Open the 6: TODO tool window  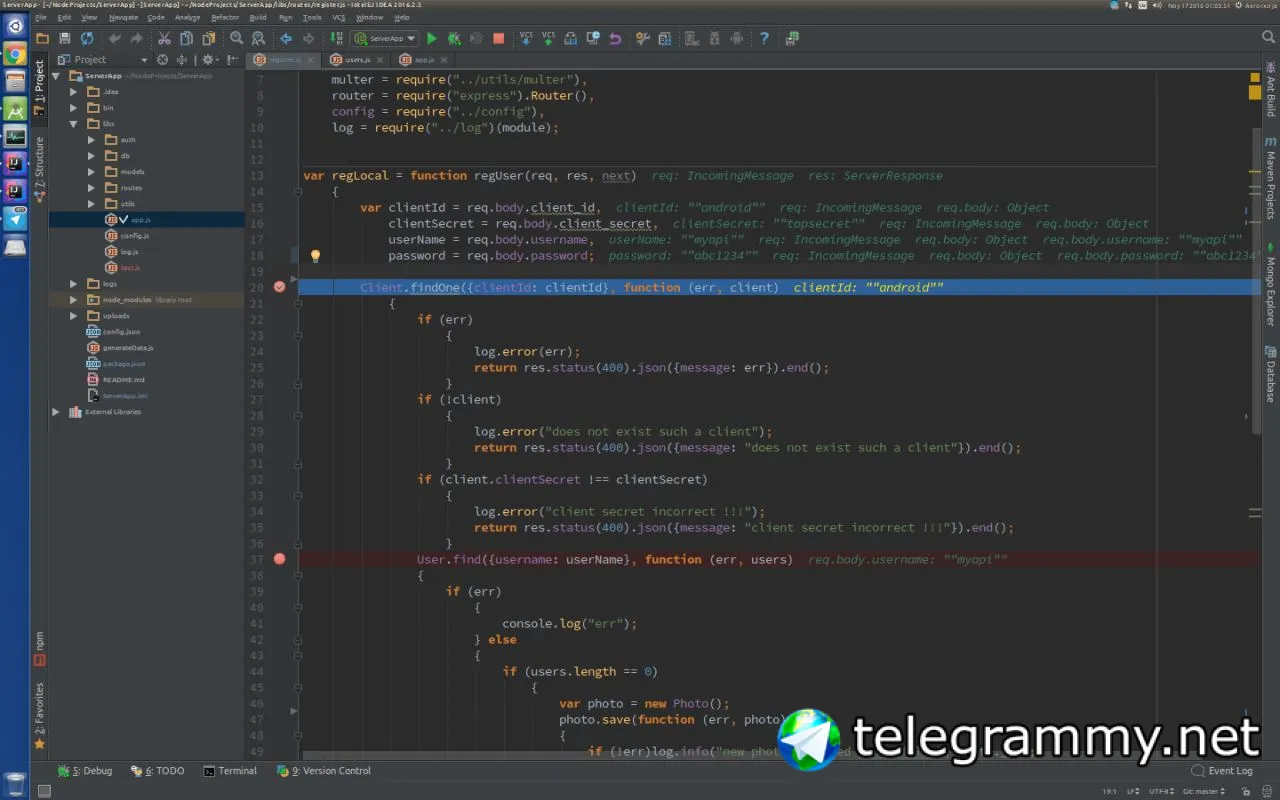coord(158,771)
